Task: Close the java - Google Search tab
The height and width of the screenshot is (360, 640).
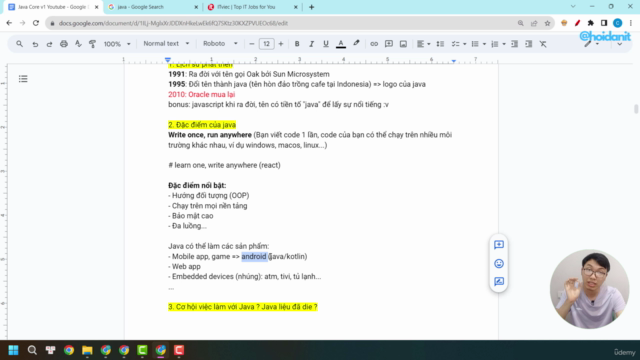Action: (x=196, y=7)
